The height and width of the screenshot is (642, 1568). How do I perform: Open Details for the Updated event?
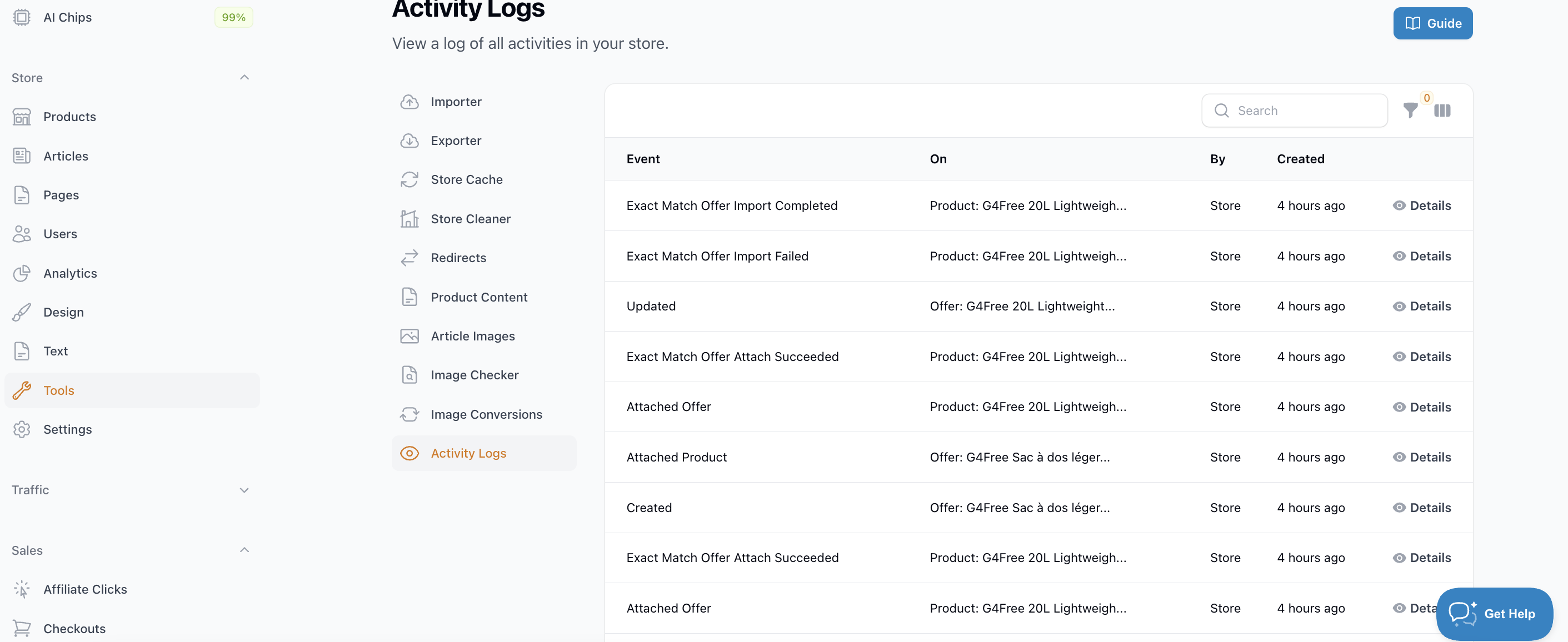click(1422, 306)
